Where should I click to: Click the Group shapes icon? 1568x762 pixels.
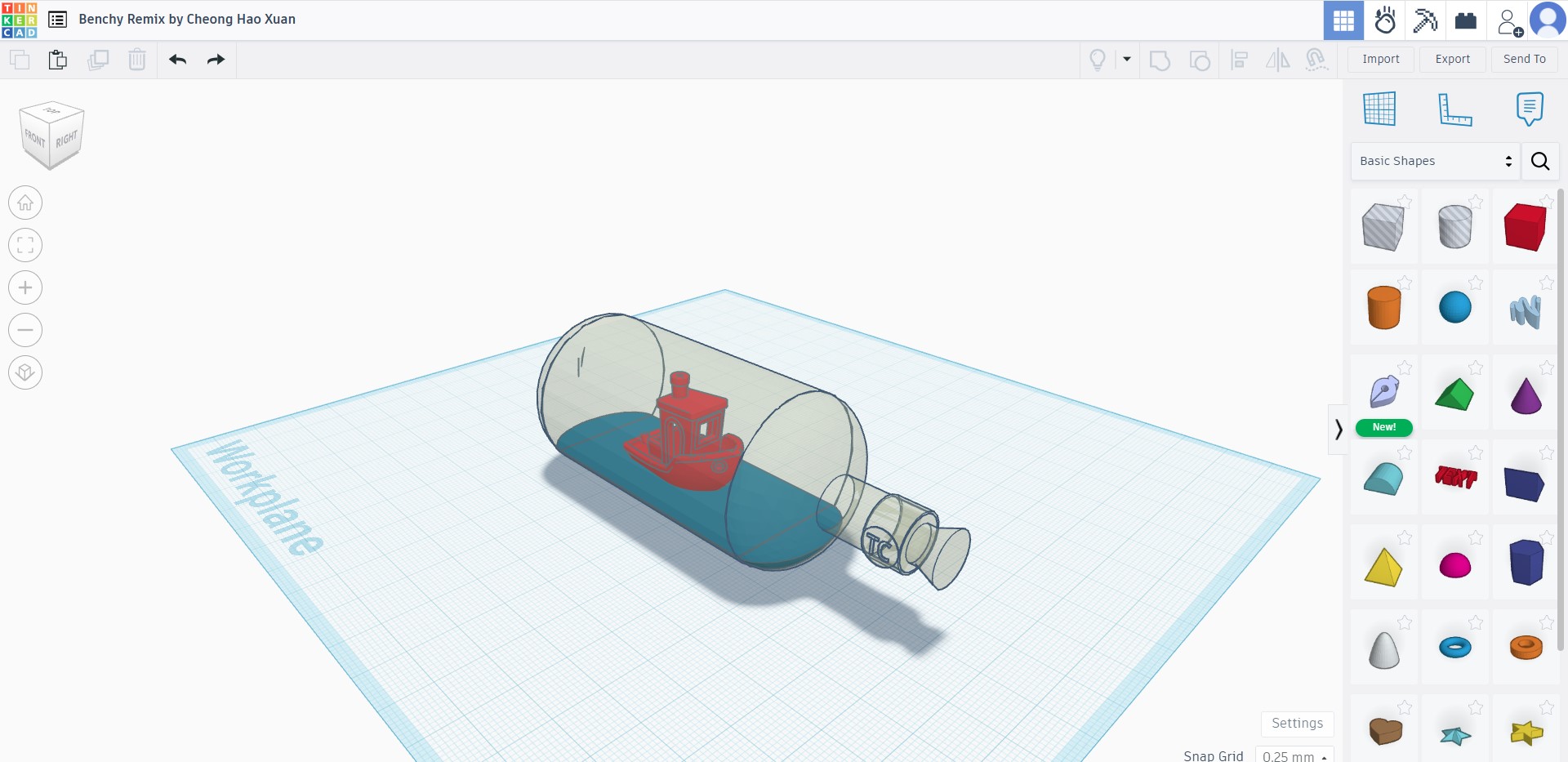click(1160, 60)
